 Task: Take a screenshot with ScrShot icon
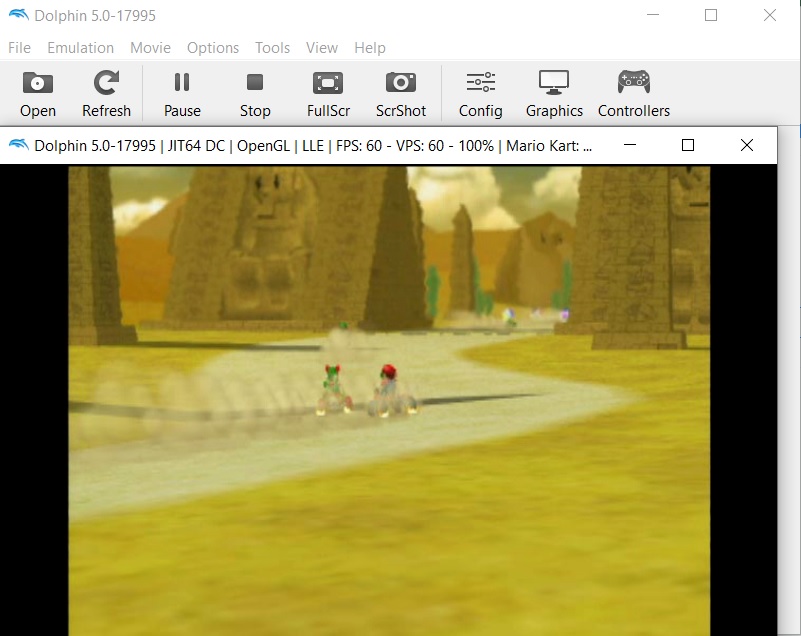(x=401, y=94)
